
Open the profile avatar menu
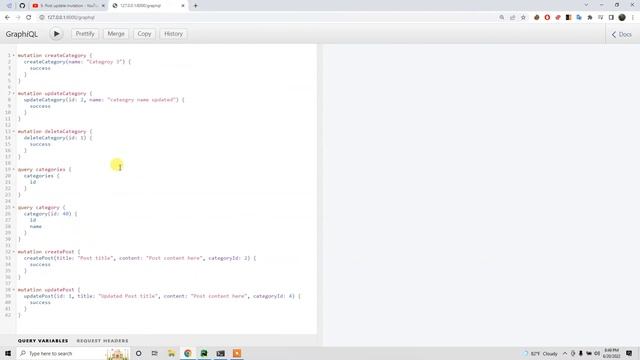[622, 18]
